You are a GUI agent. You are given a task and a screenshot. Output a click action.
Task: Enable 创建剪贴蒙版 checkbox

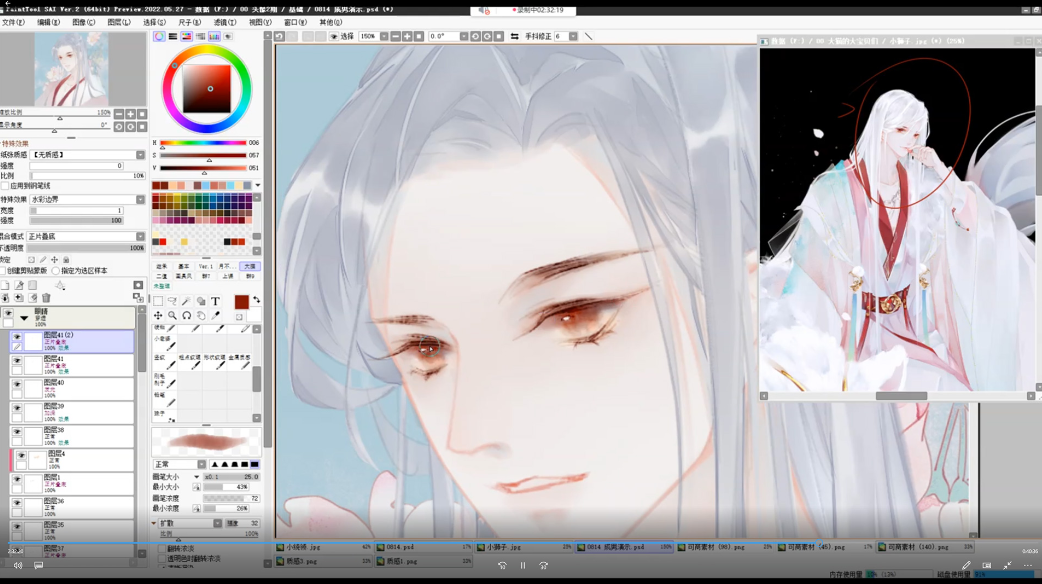pos(3,271)
